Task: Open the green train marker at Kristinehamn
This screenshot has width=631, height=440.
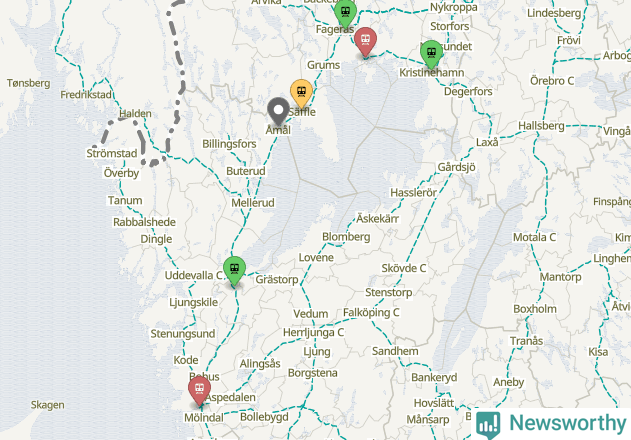Action: (x=431, y=54)
